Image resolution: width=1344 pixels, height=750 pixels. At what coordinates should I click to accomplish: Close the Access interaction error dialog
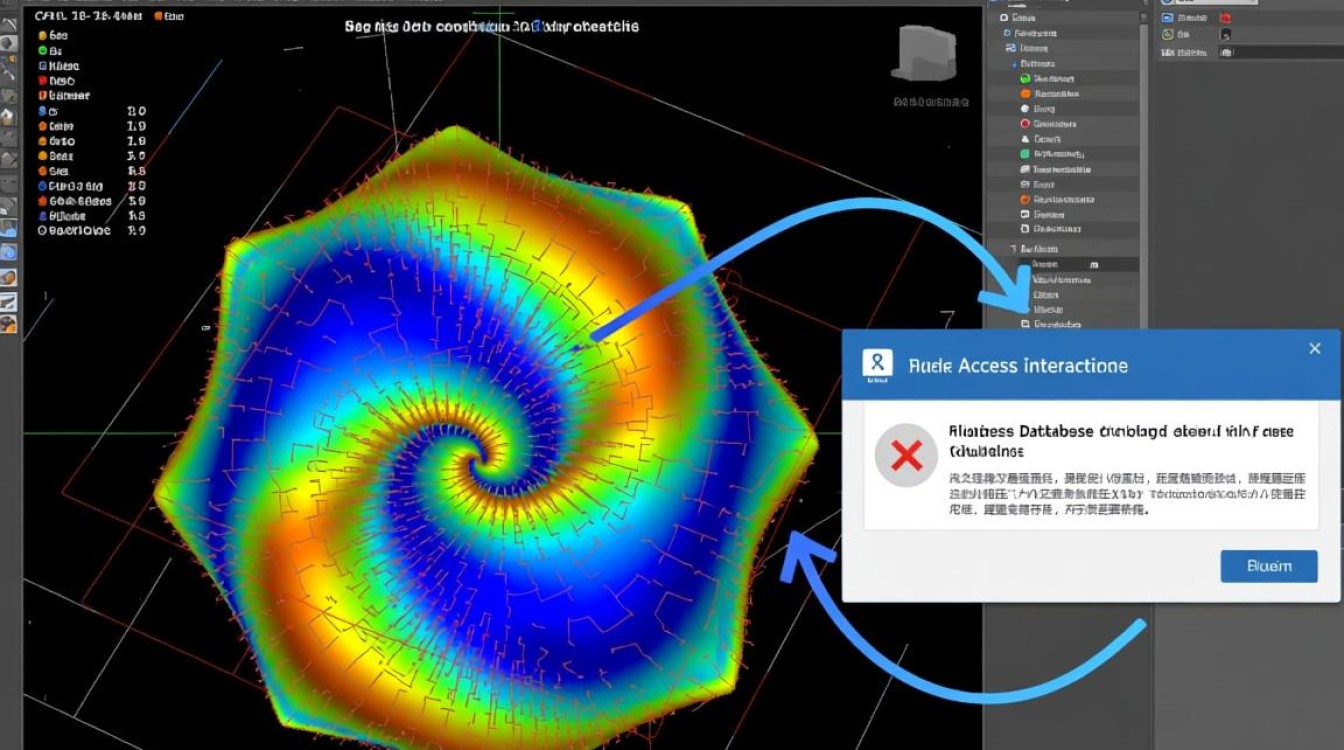pos(1314,348)
